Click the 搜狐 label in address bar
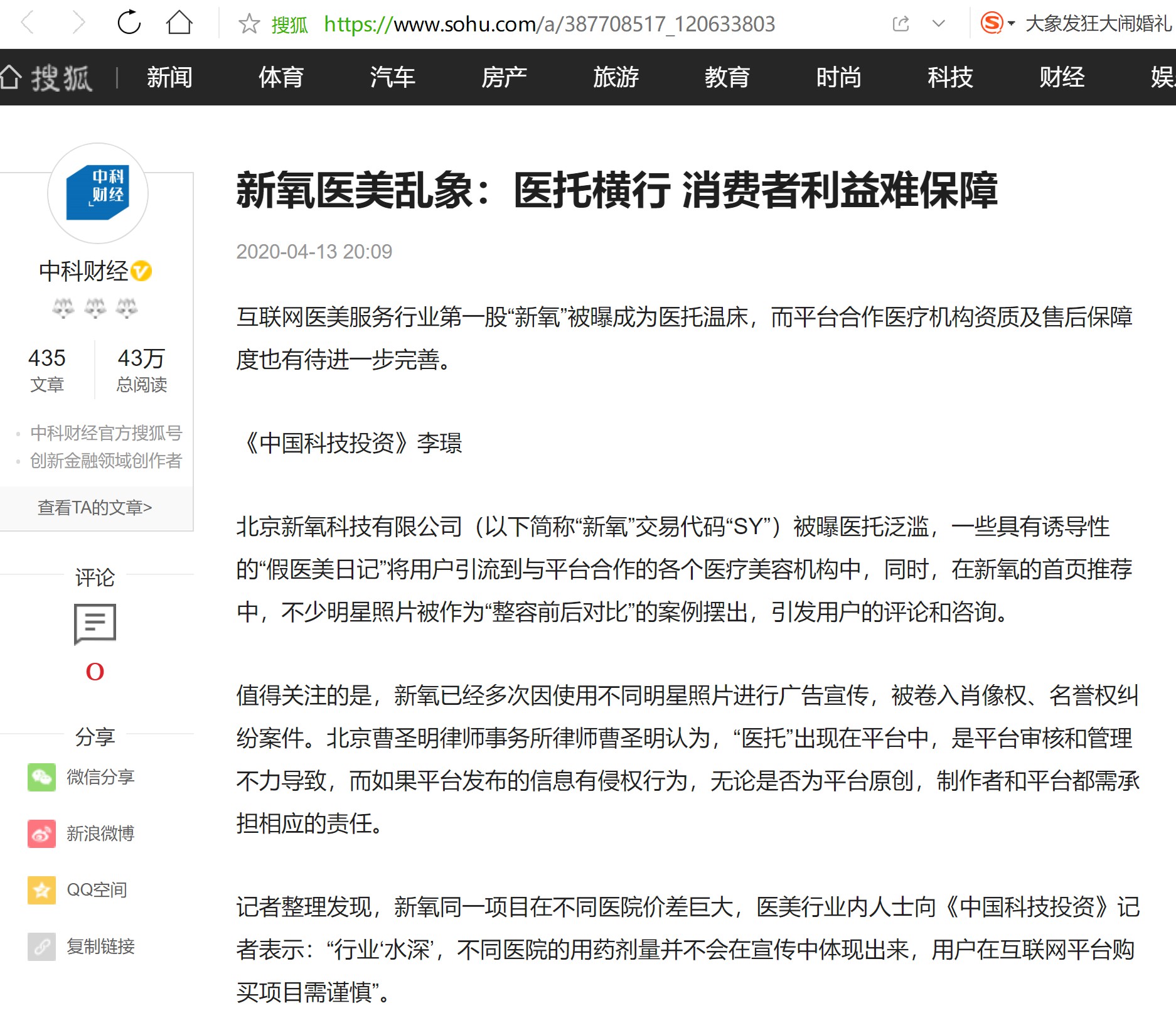 [x=290, y=24]
